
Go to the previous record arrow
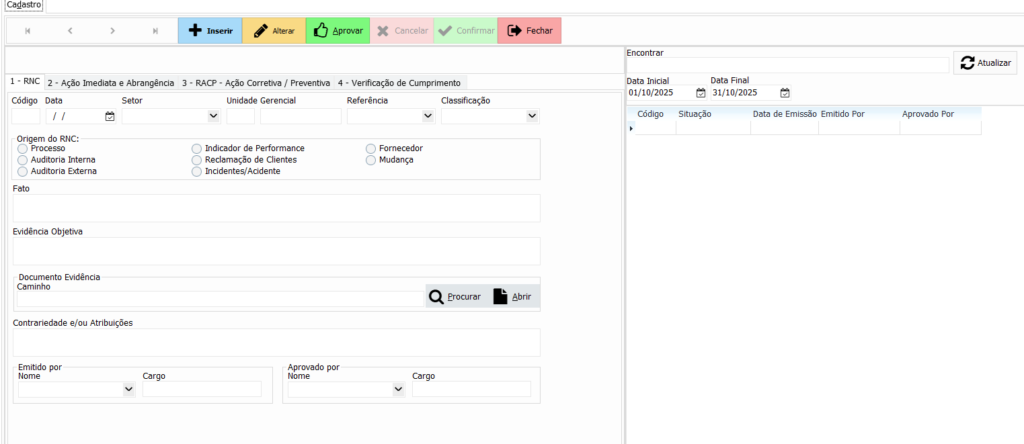click(70, 31)
